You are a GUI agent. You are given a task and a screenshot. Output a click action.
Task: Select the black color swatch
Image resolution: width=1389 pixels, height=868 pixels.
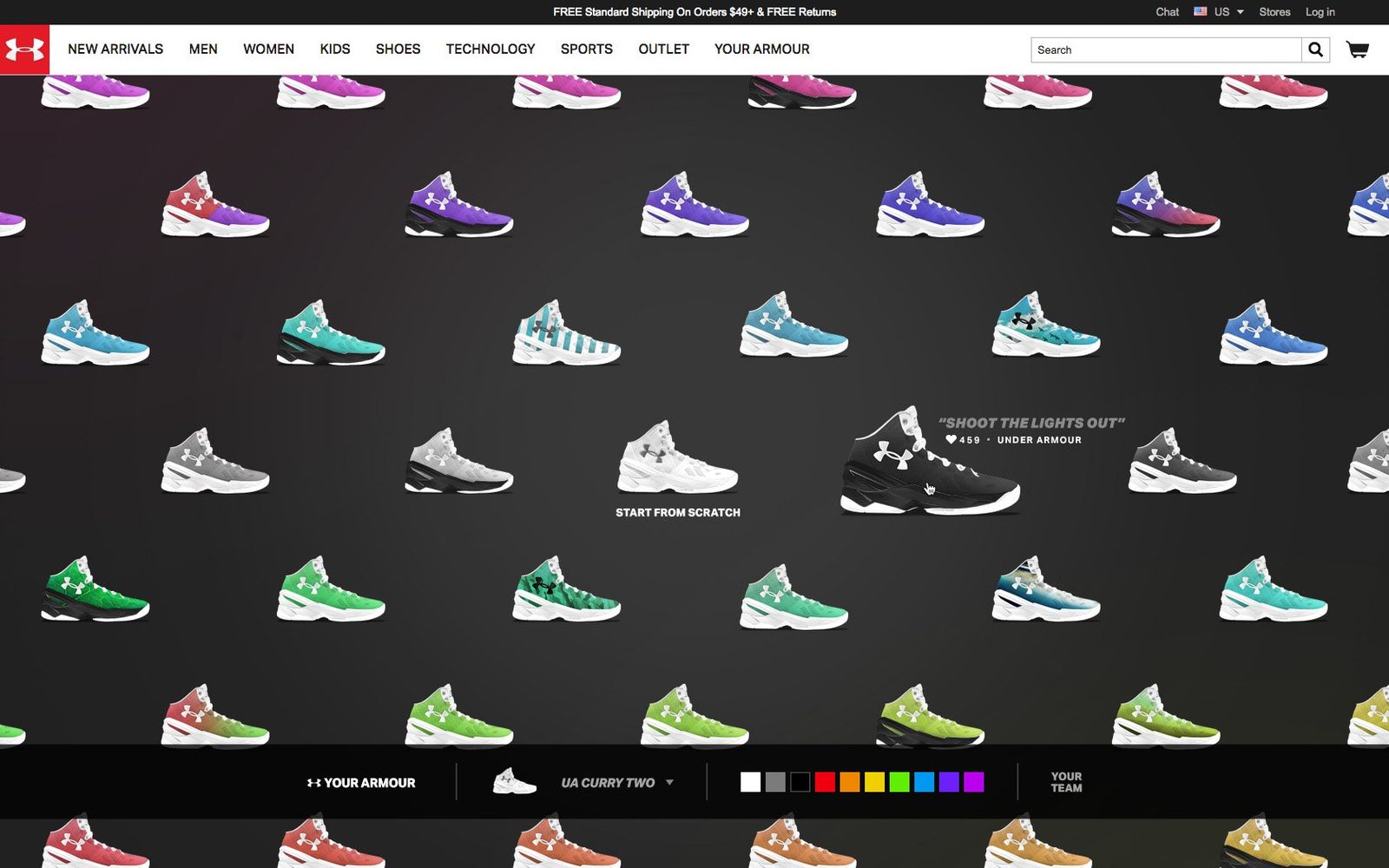click(x=800, y=782)
